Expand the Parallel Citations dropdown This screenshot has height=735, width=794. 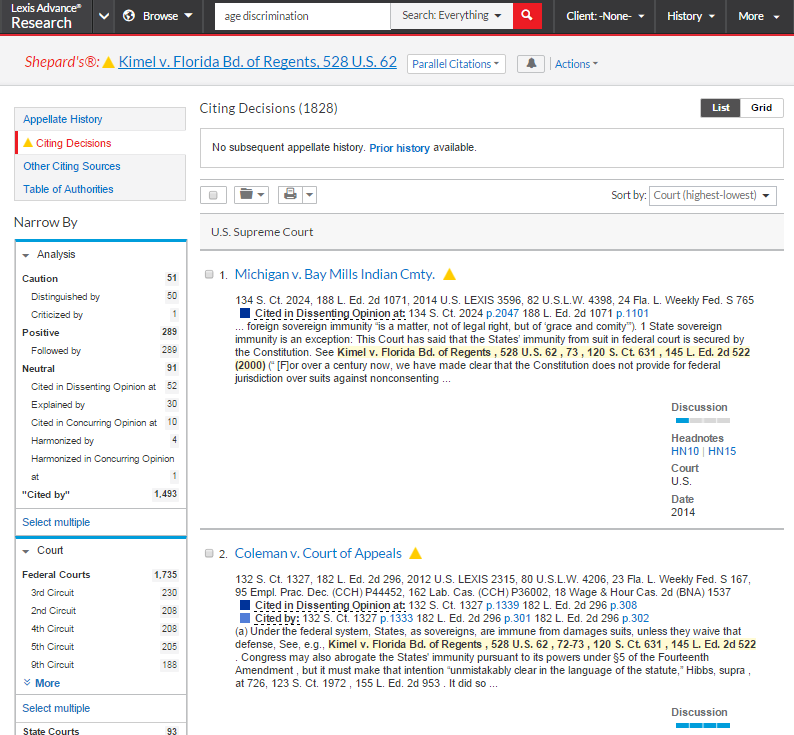click(456, 64)
